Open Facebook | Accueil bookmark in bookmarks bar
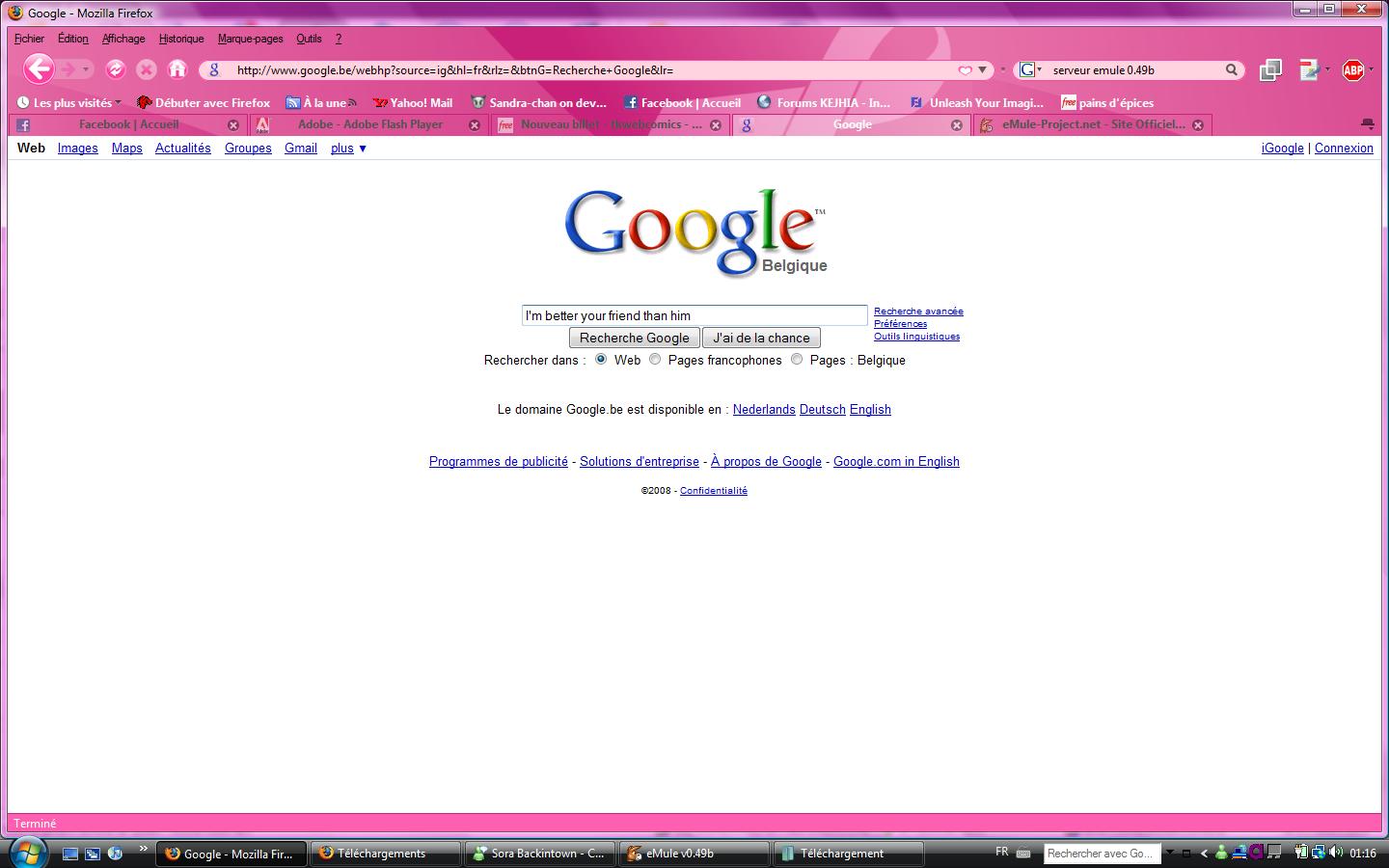Screen dimensions: 1389x868 point(682,102)
